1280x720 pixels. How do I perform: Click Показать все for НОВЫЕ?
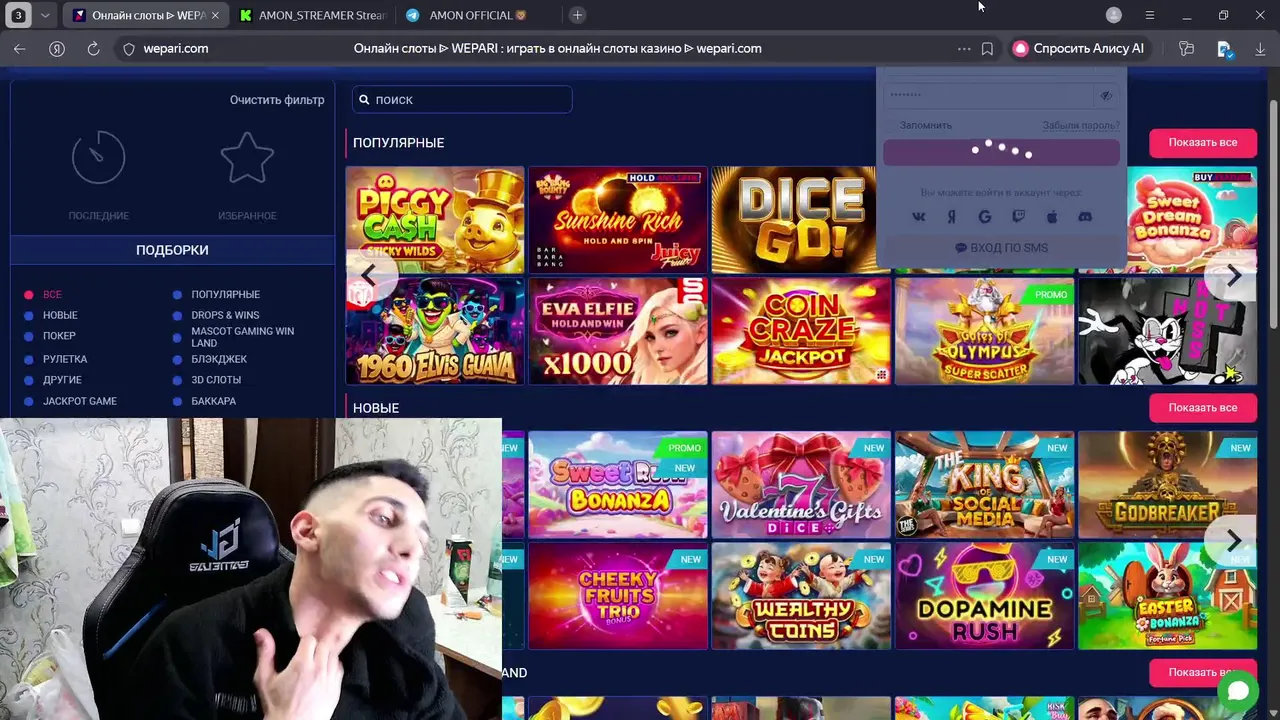click(x=1203, y=408)
